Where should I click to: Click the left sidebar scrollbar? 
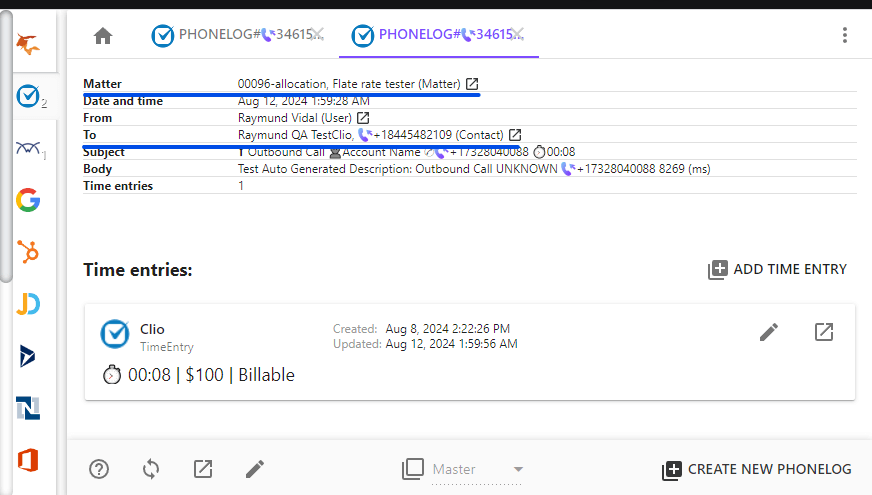tap(6, 150)
